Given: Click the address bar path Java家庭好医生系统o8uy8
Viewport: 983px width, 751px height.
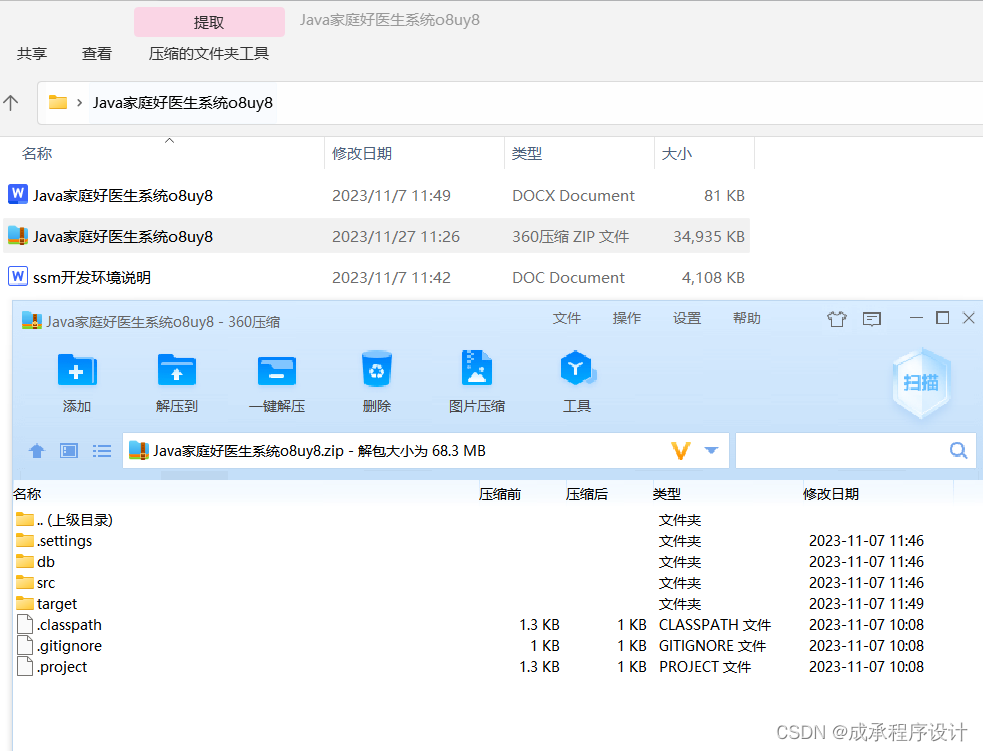Looking at the screenshot, I should coord(183,102).
